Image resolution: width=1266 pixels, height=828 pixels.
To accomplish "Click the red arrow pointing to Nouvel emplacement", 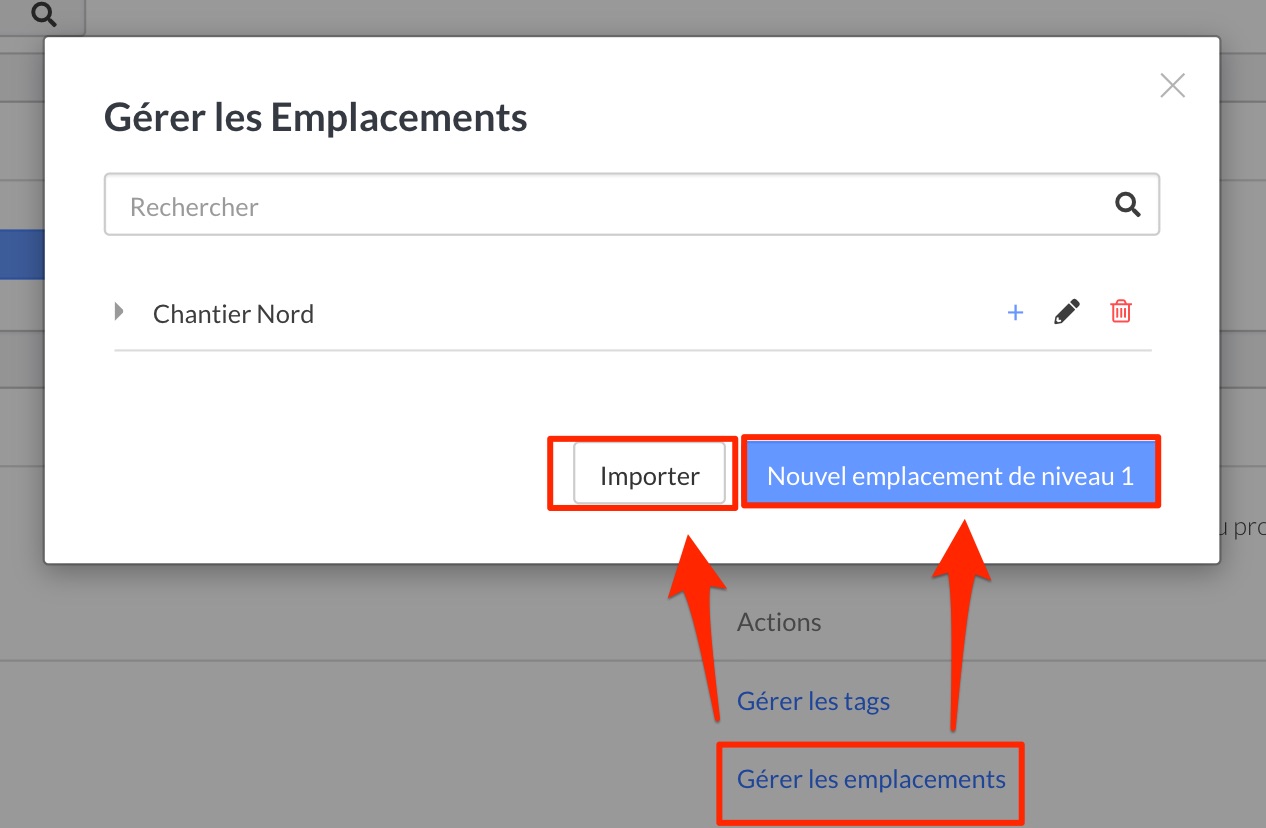I will tap(958, 620).
